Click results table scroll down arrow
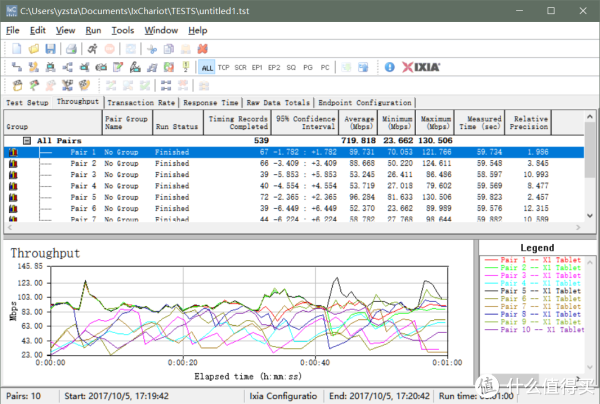 tap(590, 215)
